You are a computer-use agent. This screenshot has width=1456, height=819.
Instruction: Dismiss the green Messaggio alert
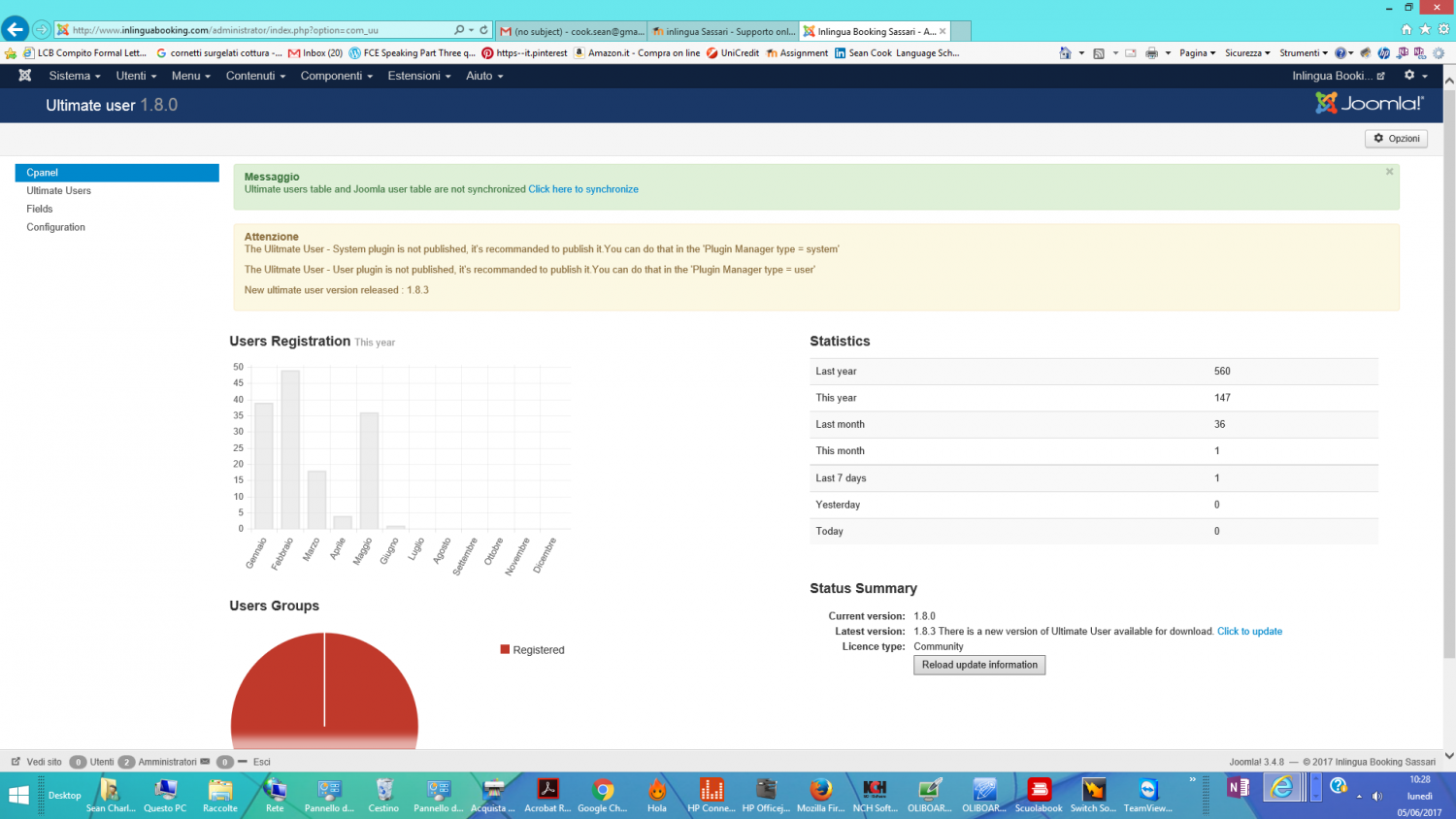pyautogui.click(x=1389, y=172)
